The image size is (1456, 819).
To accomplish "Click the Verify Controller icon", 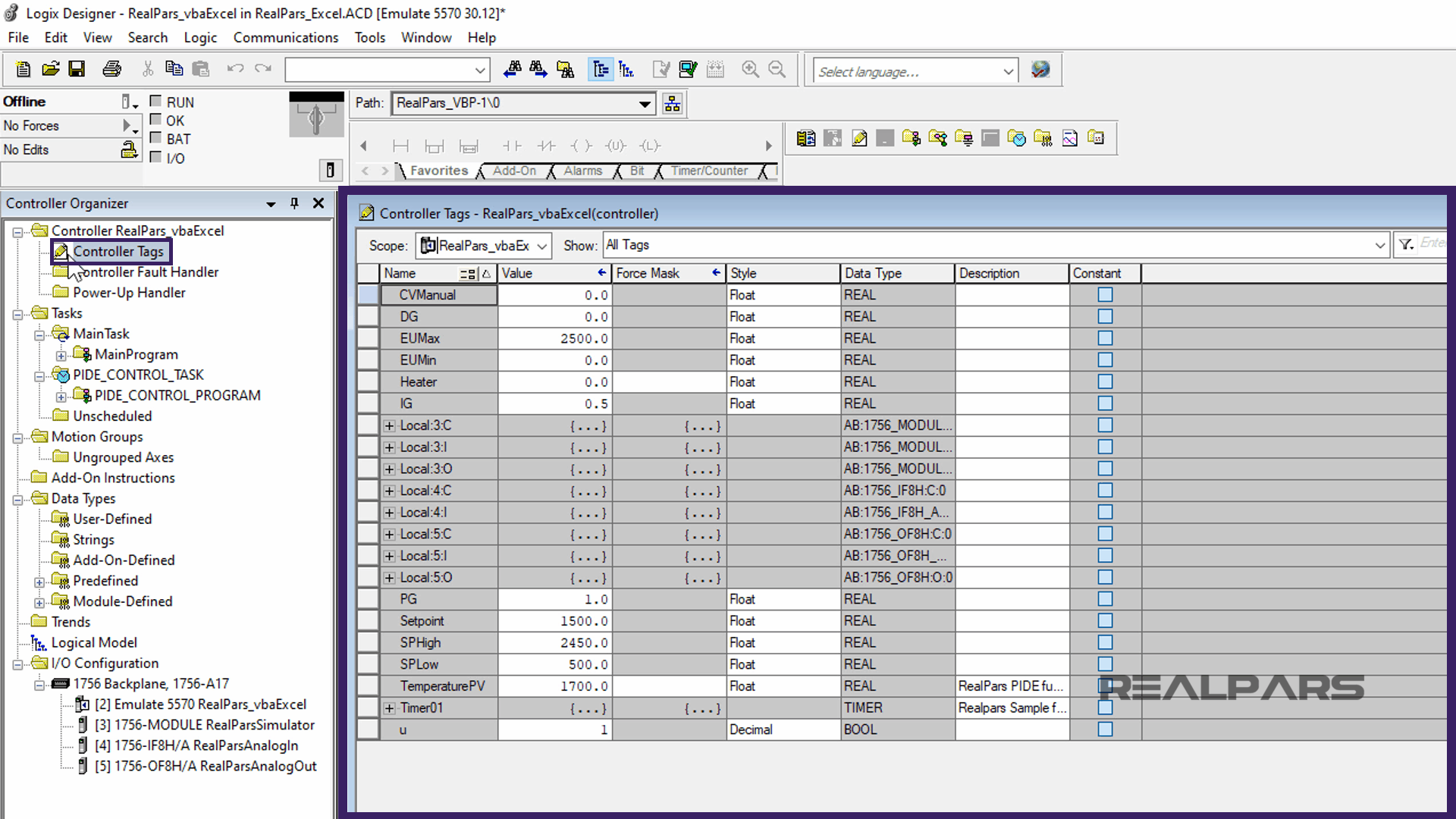I will coord(689,70).
